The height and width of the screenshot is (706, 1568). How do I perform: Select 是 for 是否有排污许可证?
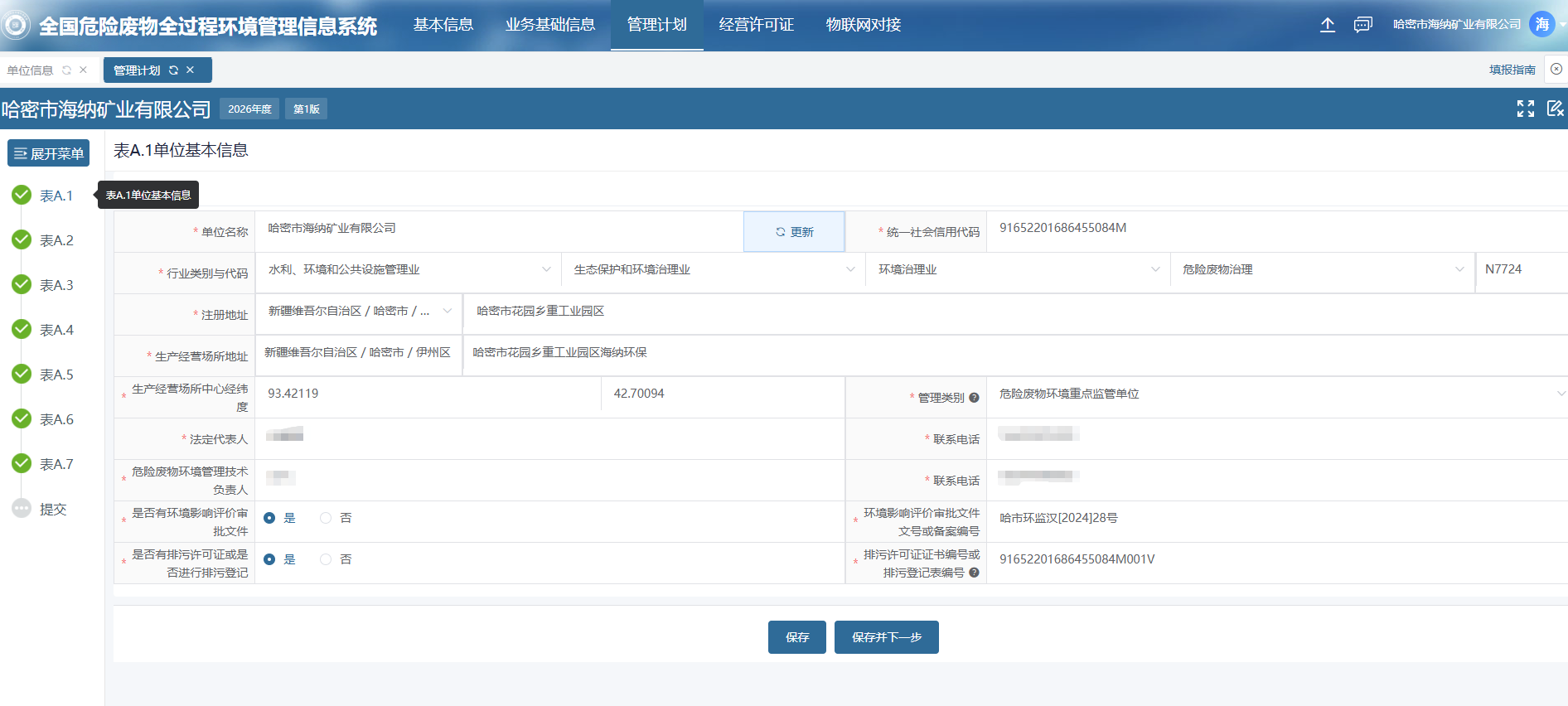269,559
